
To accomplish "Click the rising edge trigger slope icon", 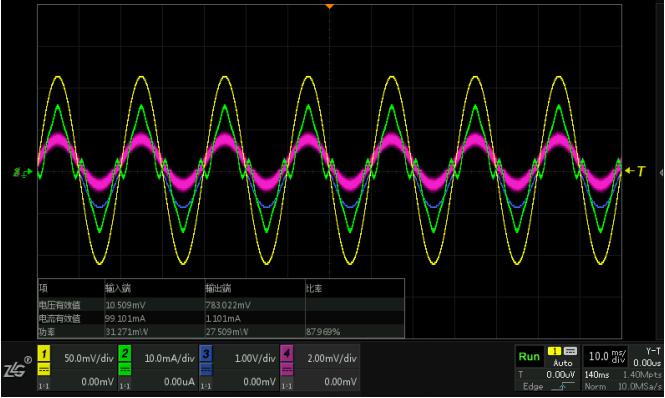I will 562,387.
